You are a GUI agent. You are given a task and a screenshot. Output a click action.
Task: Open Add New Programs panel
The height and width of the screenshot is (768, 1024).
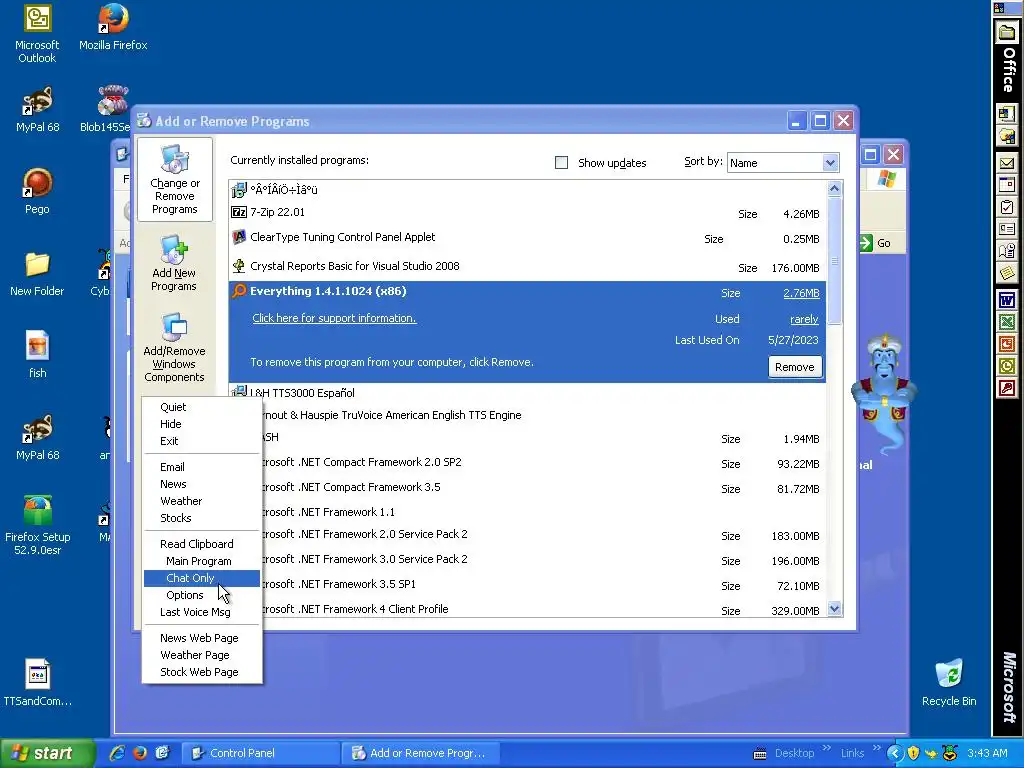(x=174, y=264)
